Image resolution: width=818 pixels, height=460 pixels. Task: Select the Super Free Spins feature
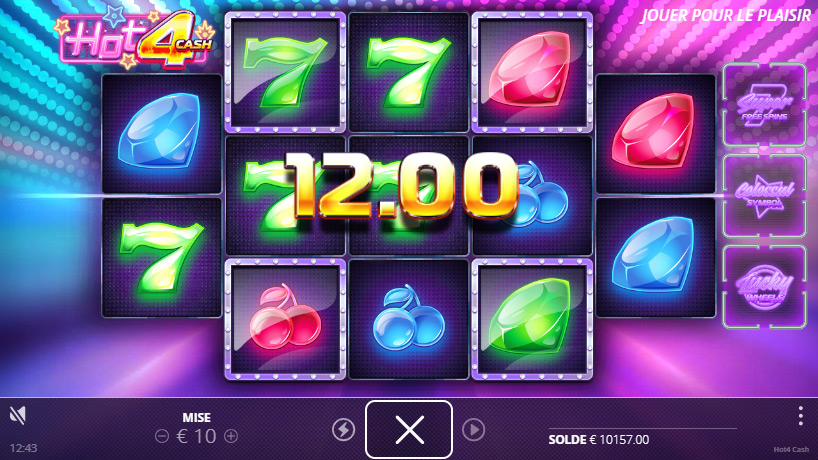pyautogui.click(x=764, y=105)
